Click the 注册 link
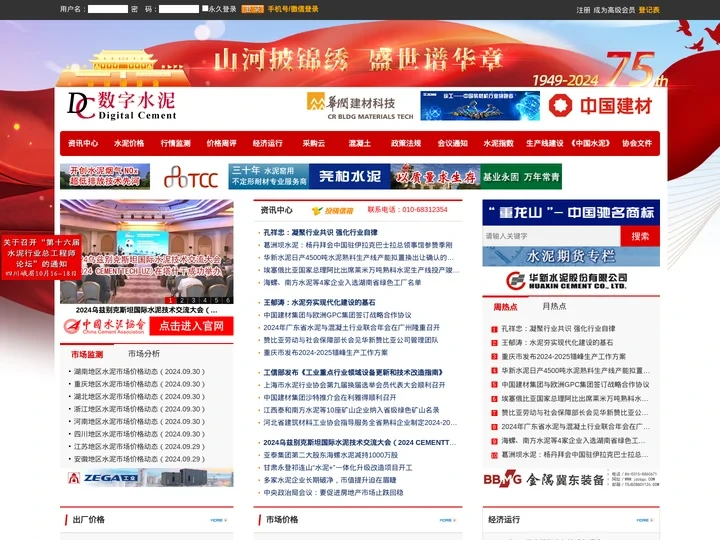Viewport: 720px width, 540px height. (x=583, y=10)
